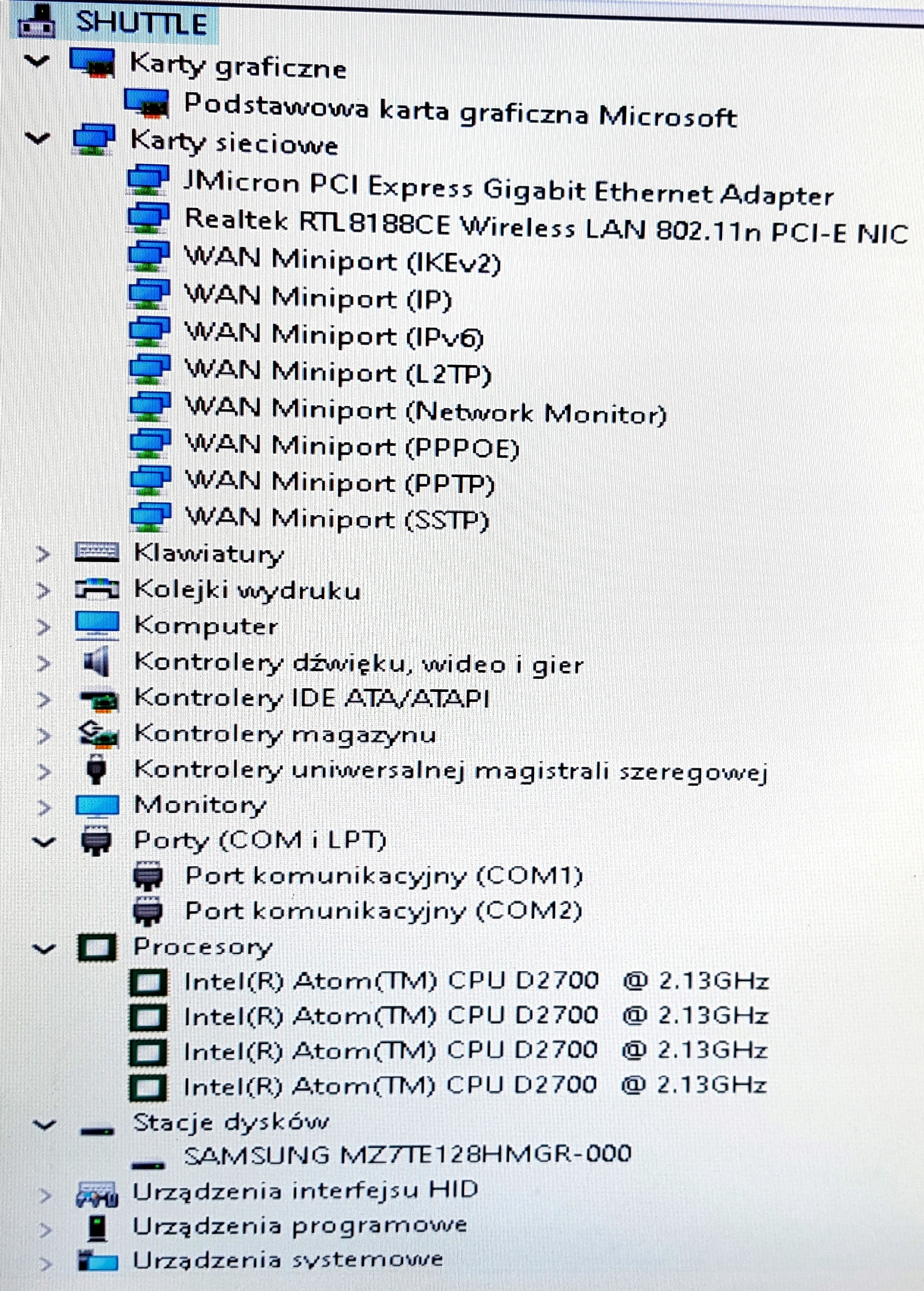Select the COM2 port icon
The height and width of the screenshot is (1291, 924).
click(x=148, y=912)
